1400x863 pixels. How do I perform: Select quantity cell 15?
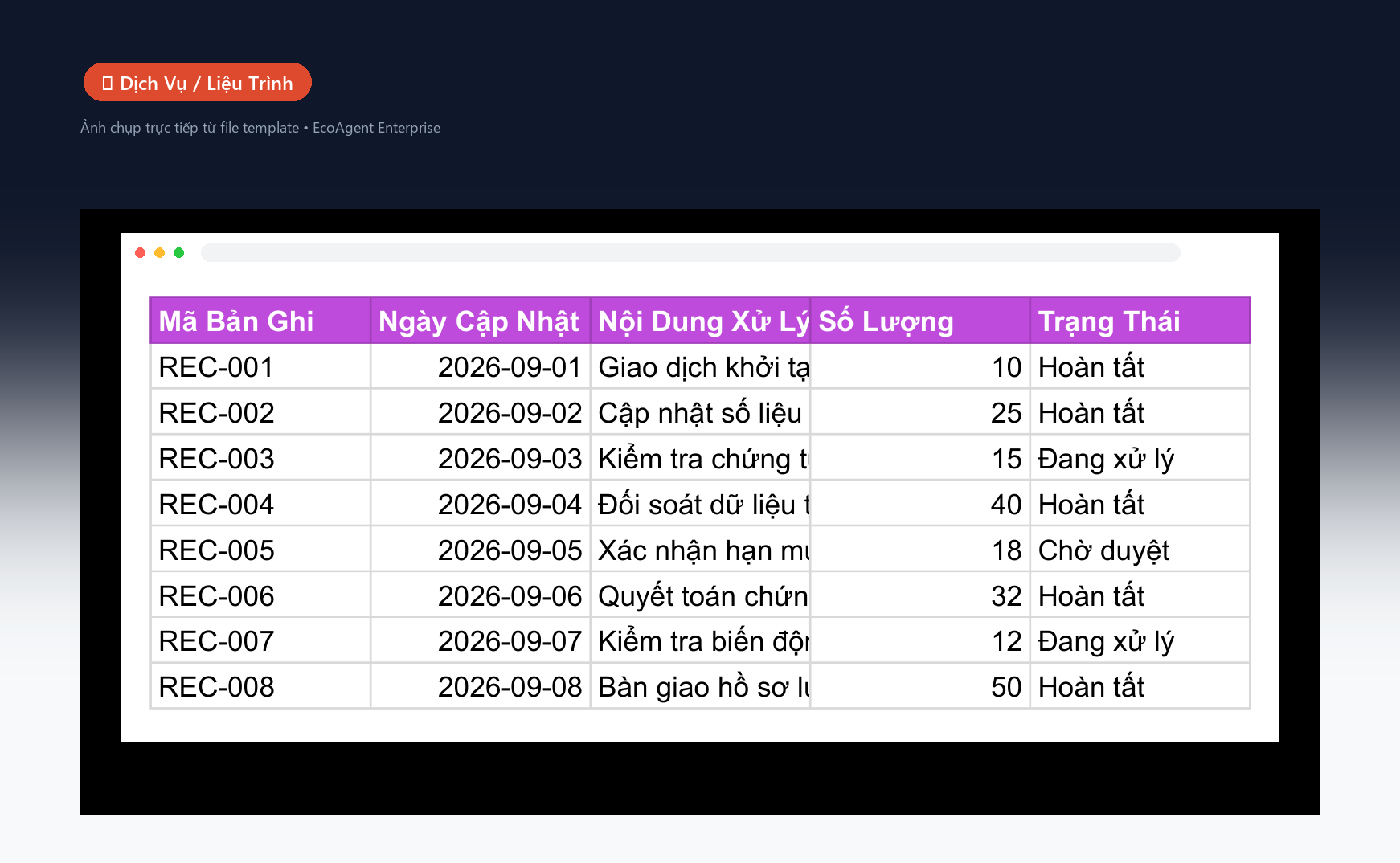(920, 458)
